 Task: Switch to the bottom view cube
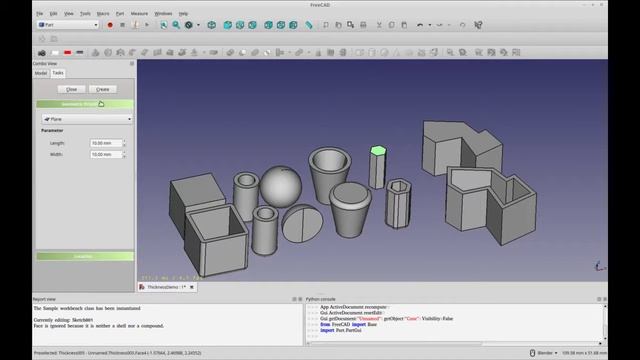point(281,25)
